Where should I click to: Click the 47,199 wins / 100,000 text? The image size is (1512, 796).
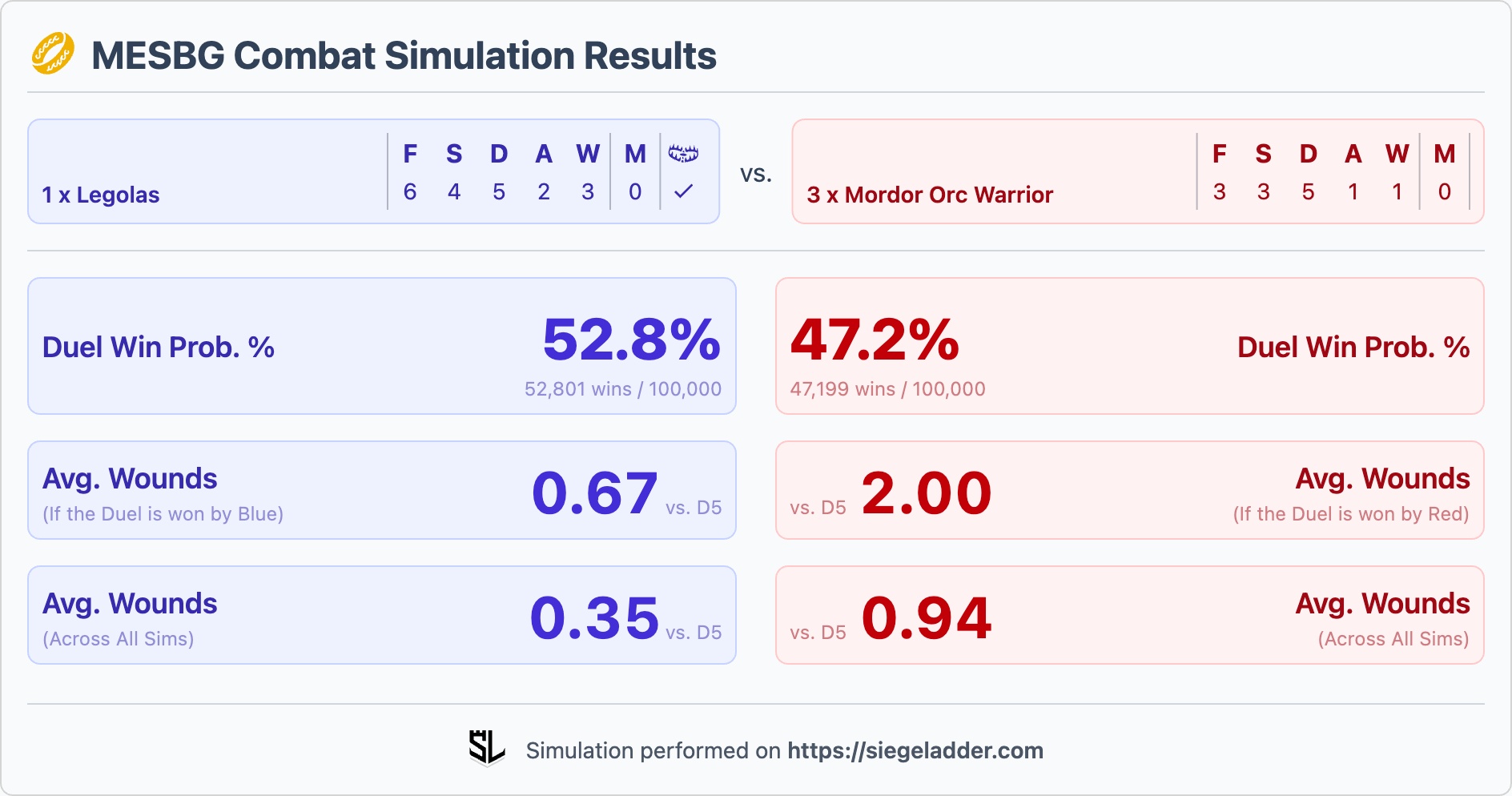[x=888, y=389]
